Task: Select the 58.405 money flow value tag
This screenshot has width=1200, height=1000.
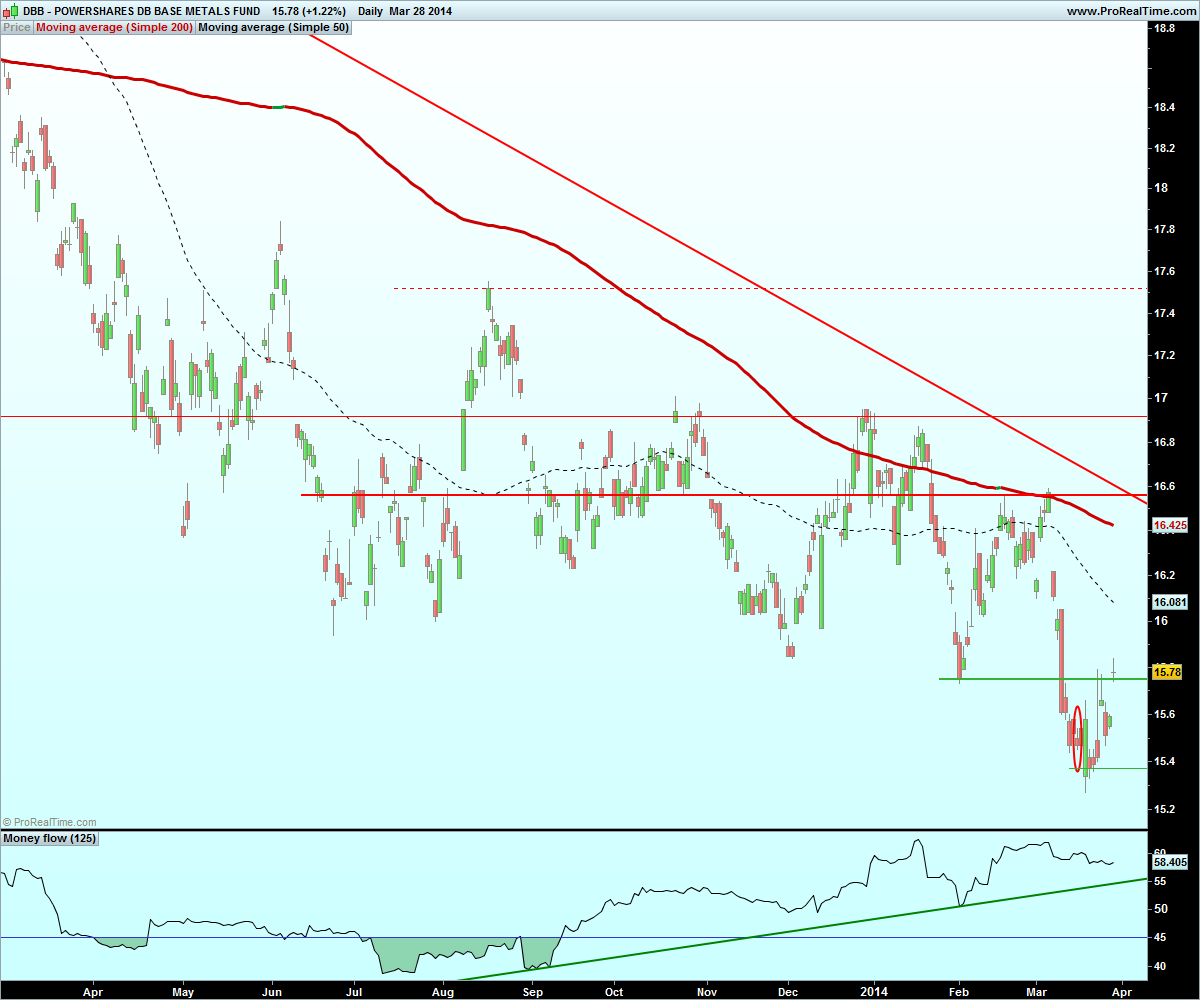Action: pos(1168,860)
